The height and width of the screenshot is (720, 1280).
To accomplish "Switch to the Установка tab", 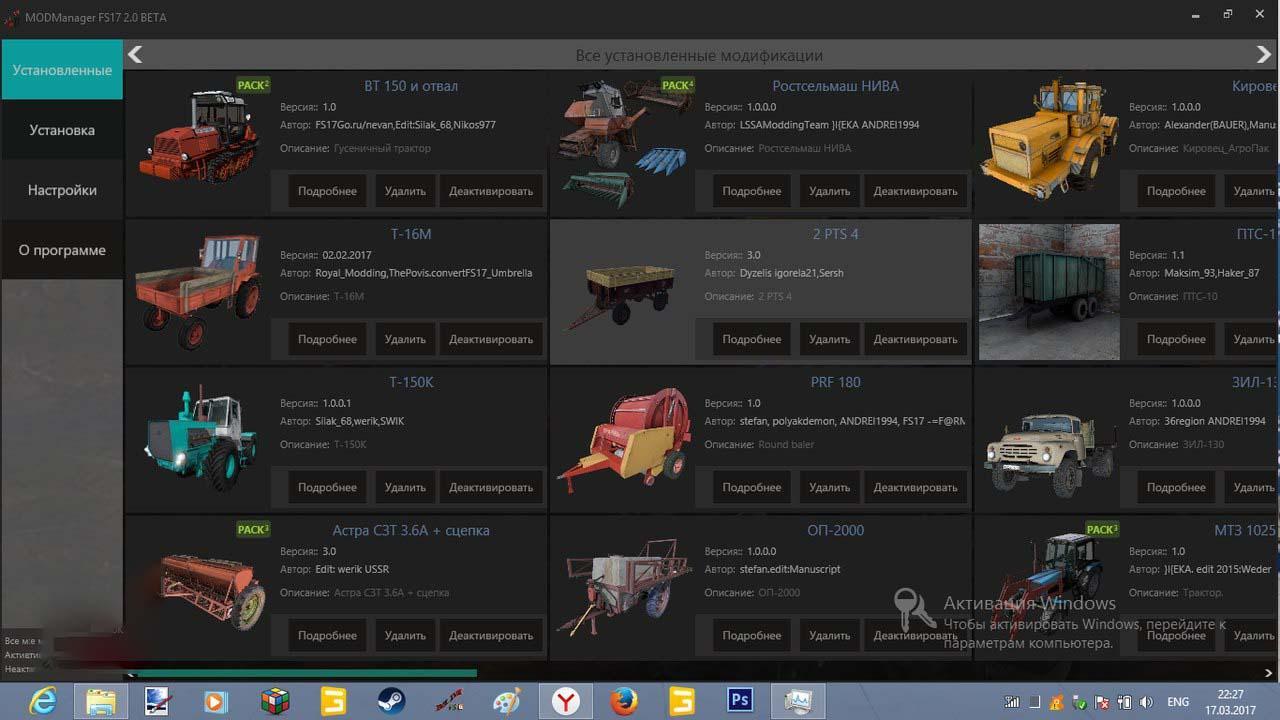I will (62, 130).
